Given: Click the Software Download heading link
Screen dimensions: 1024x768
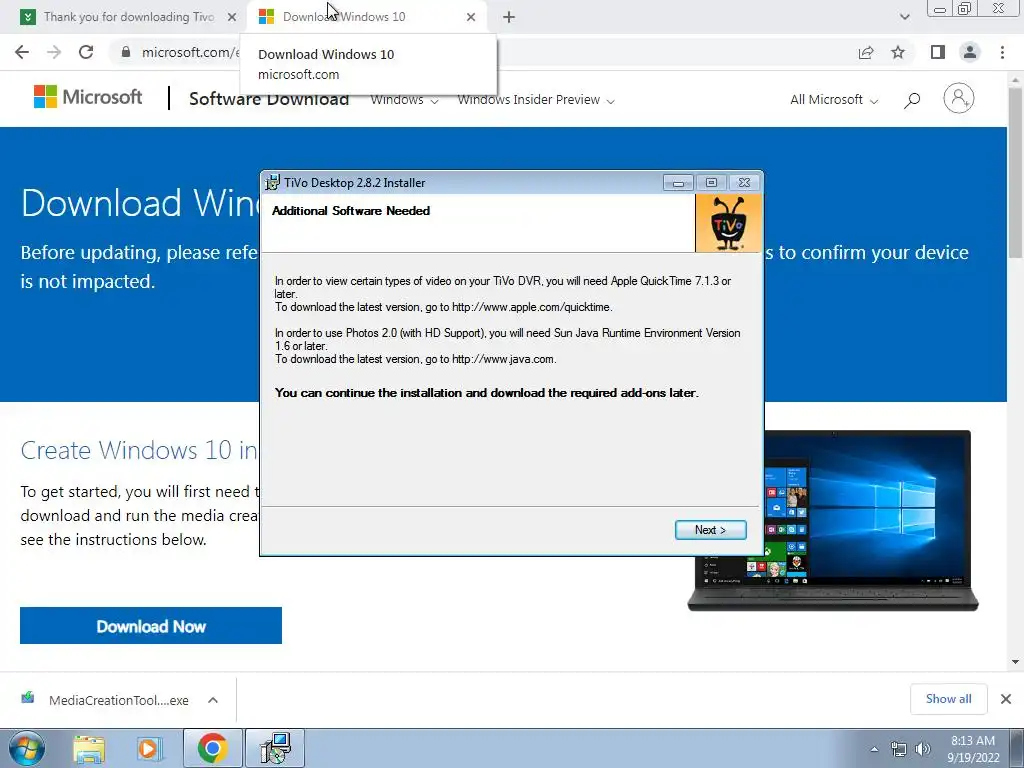Looking at the screenshot, I should 269,99.
